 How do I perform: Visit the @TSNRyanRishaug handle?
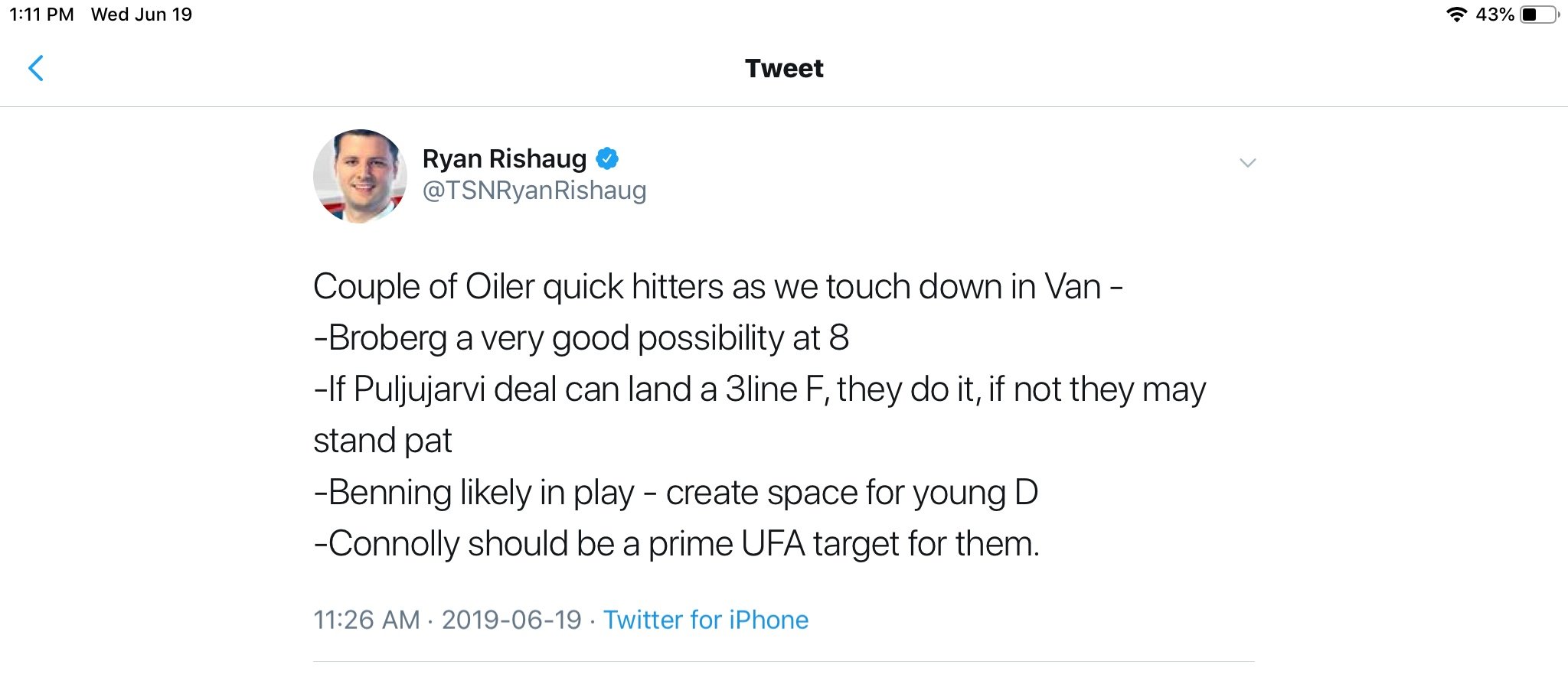click(x=534, y=190)
